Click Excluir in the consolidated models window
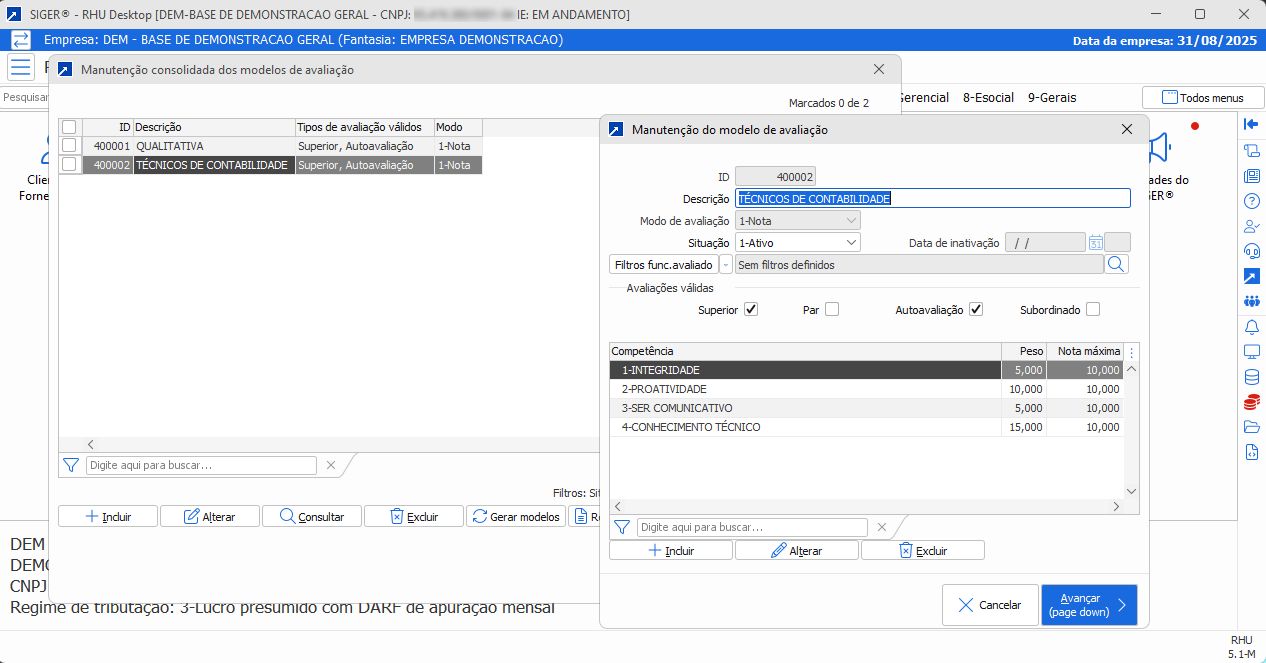 point(414,516)
